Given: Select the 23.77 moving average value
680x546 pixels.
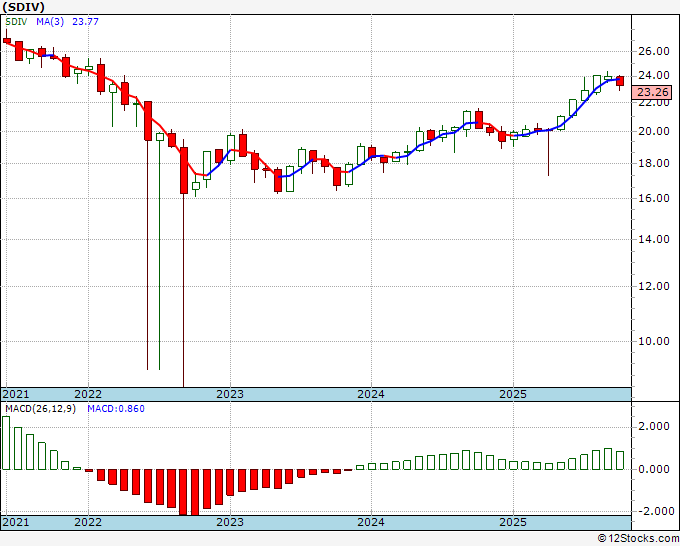Looking at the screenshot, I should [x=85, y=21].
